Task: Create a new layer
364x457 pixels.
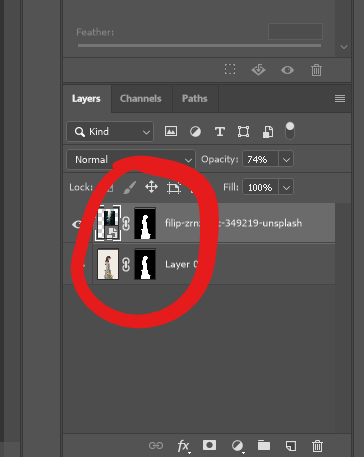Action: [x=291, y=446]
